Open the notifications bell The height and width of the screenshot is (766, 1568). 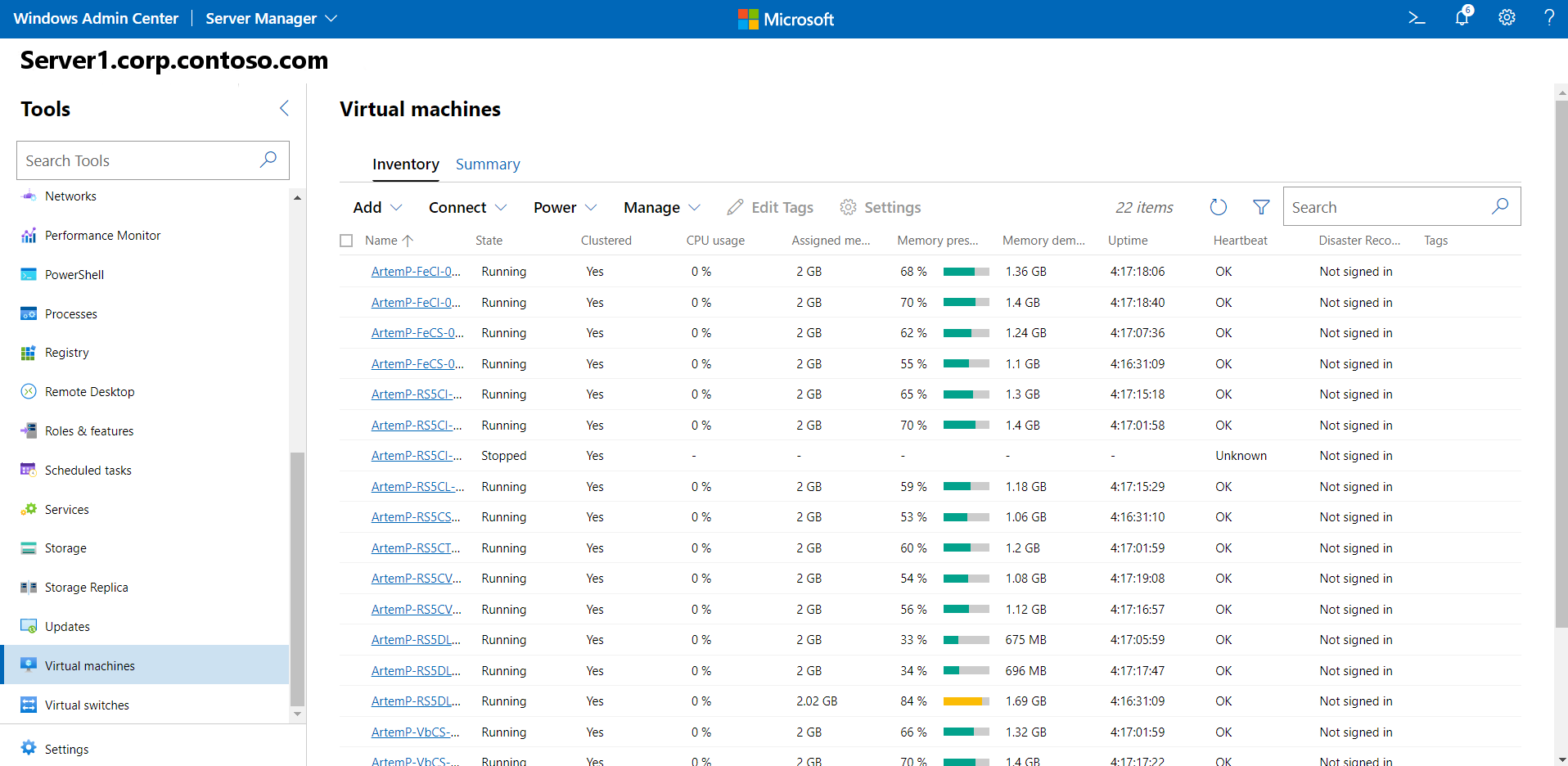click(x=1462, y=18)
